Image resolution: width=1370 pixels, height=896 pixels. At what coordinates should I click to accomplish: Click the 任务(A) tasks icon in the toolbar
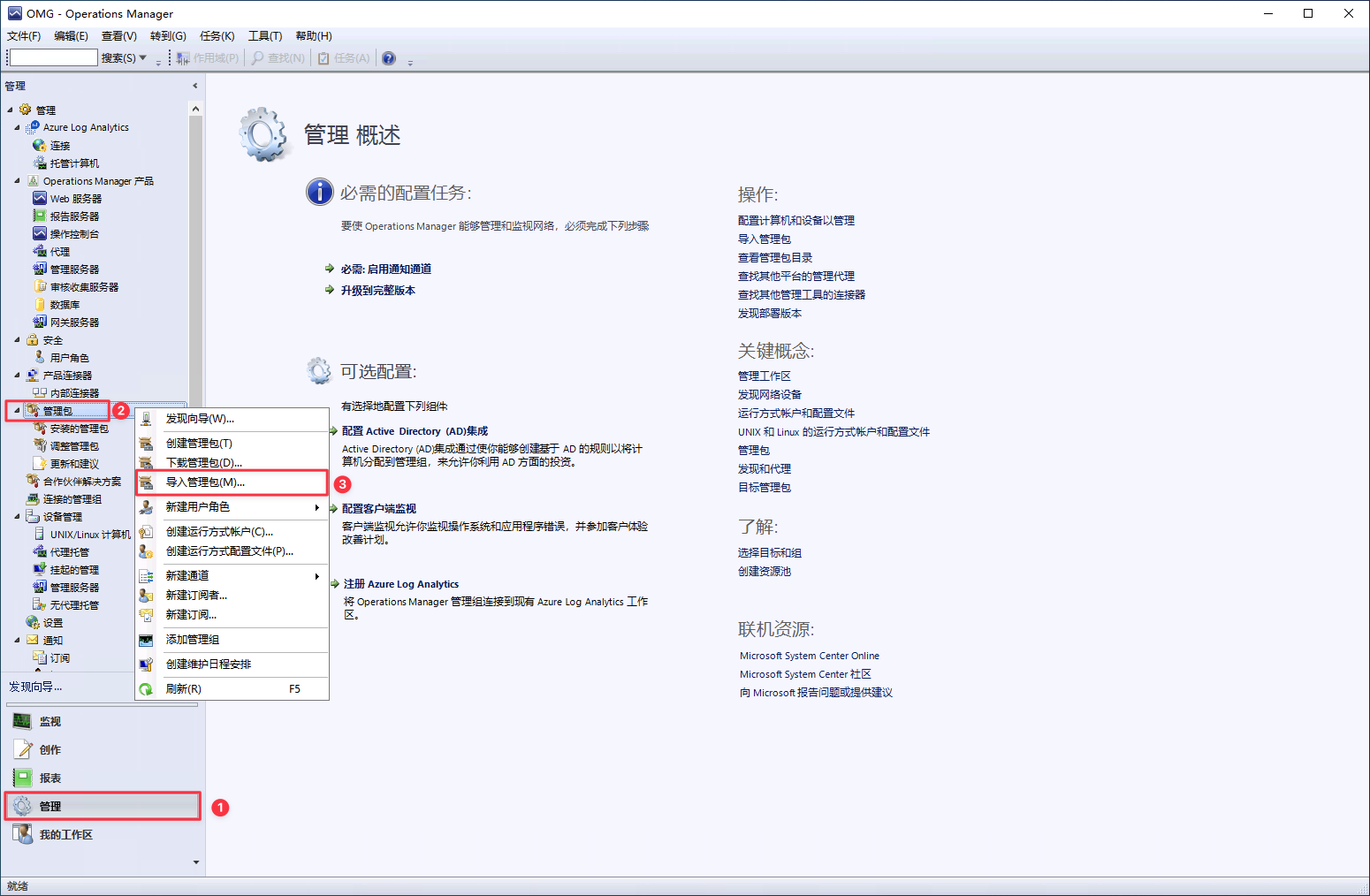(x=324, y=57)
